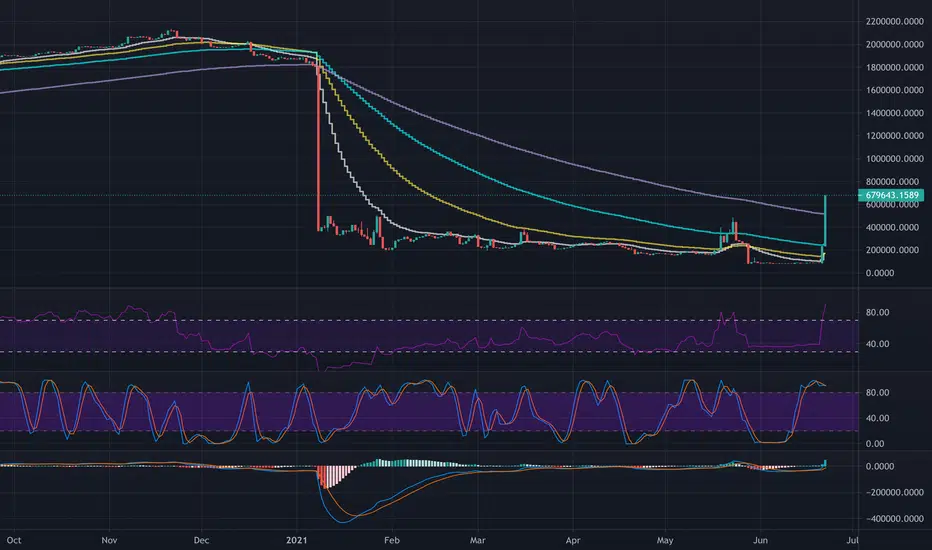Select the MACD −200000.0000 scale label

(895, 492)
